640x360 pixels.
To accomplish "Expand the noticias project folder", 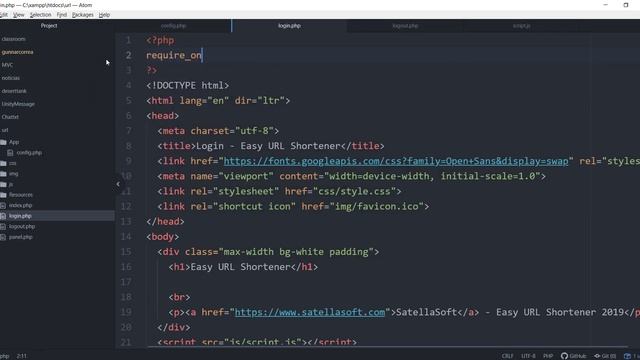I will coord(10,78).
